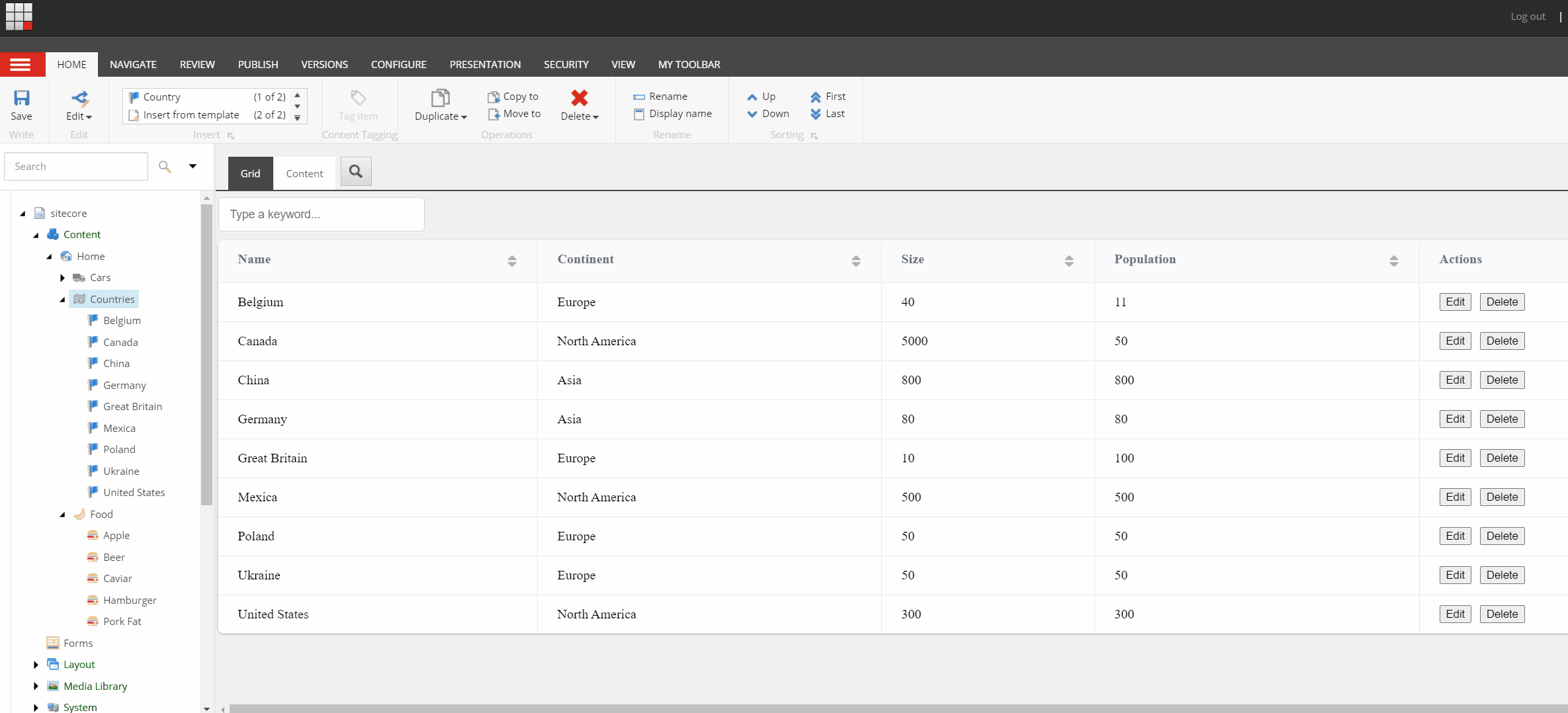Toggle sort on Continent column
This screenshot has height=713, width=1568.
tap(855, 261)
